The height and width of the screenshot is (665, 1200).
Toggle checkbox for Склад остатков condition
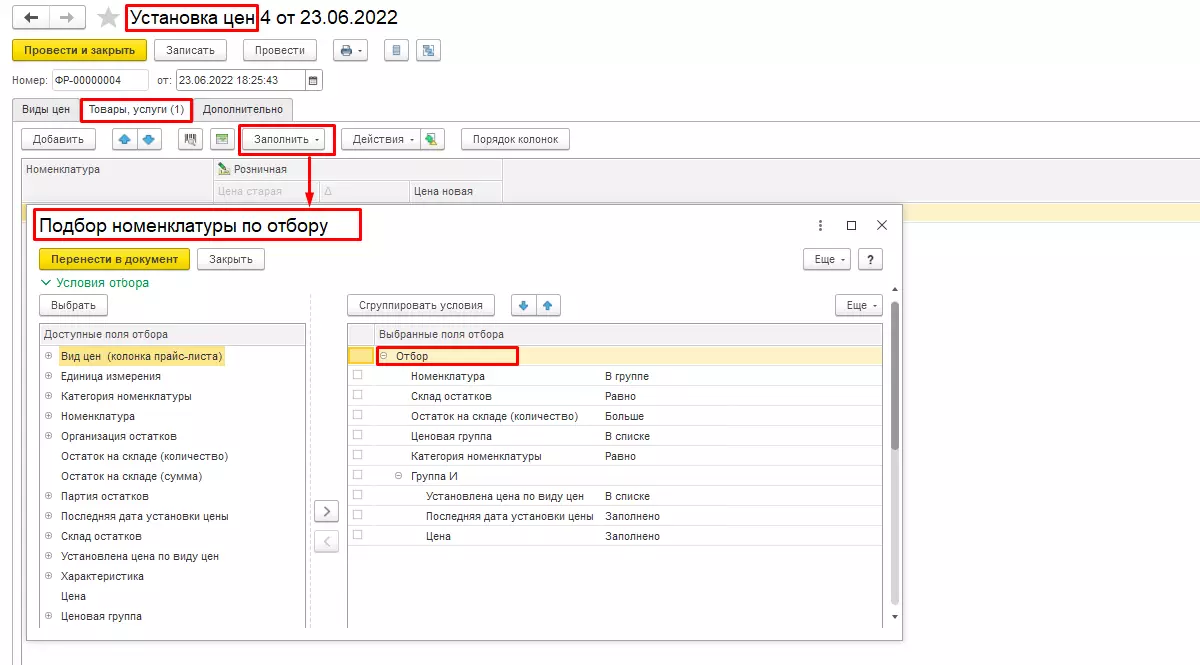357,395
